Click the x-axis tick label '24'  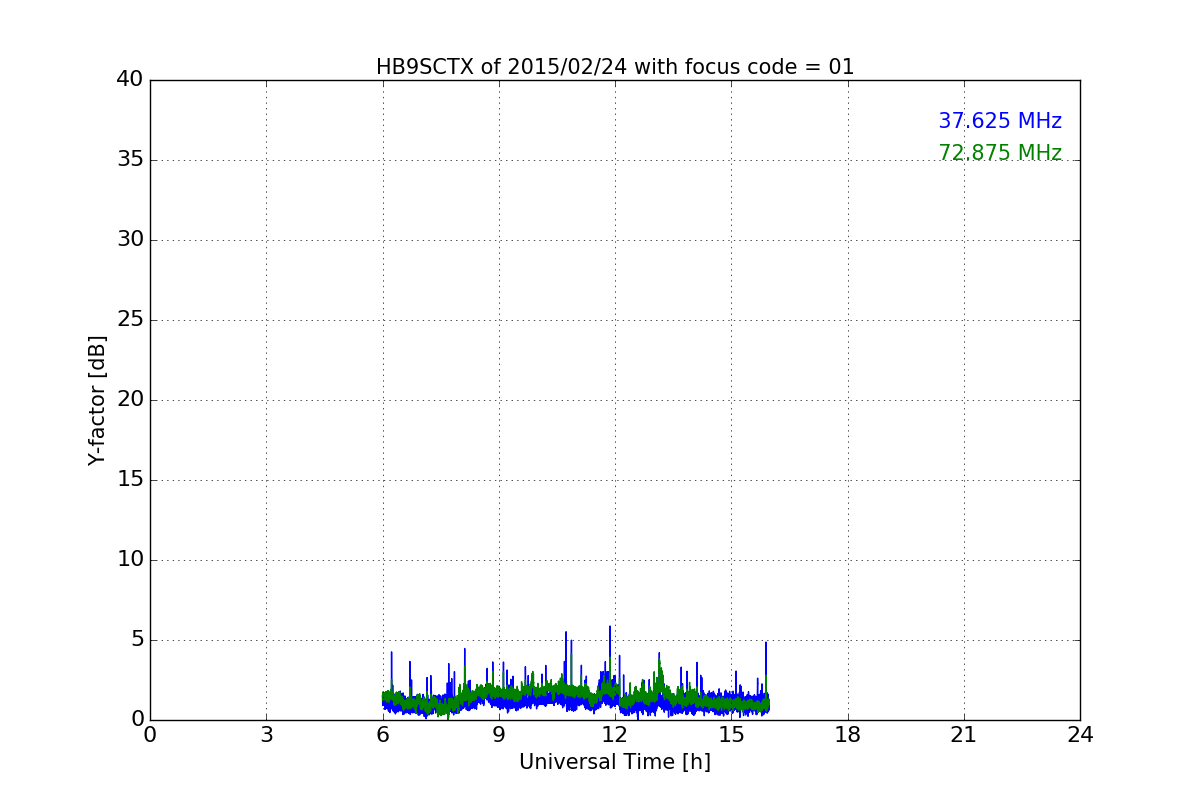click(1080, 735)
